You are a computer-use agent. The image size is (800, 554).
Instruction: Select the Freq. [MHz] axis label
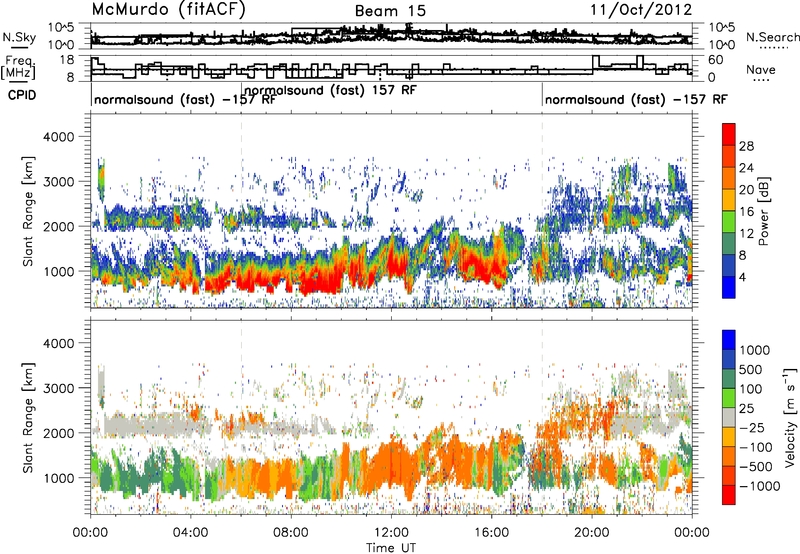(x=18, y=67)
